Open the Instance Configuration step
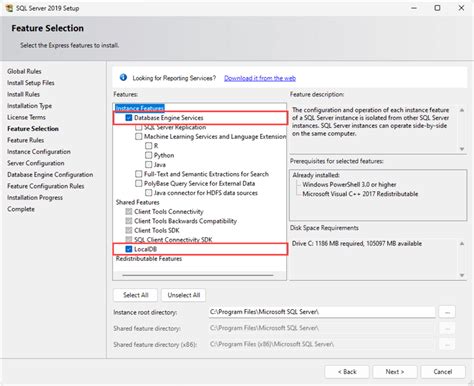474x386 pixels. (x=39, y=152)
